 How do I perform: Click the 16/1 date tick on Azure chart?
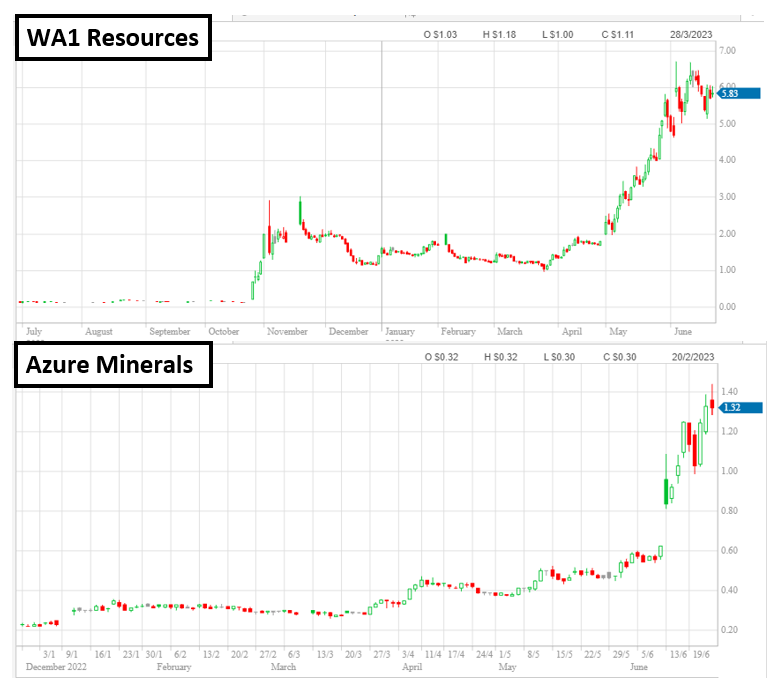(103, 654)
